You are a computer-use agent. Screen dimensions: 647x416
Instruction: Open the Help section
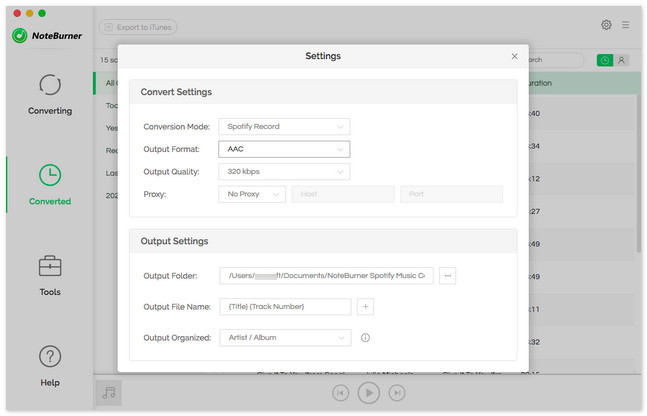point(50,366)
